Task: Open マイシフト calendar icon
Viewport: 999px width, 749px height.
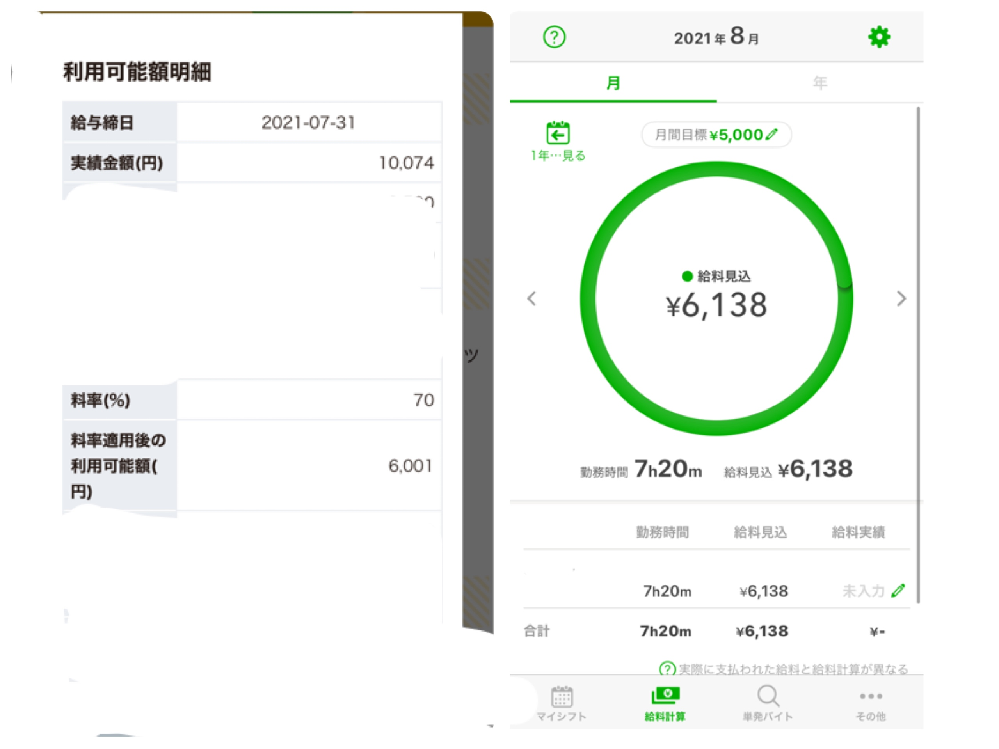Action: pos(561,696)
